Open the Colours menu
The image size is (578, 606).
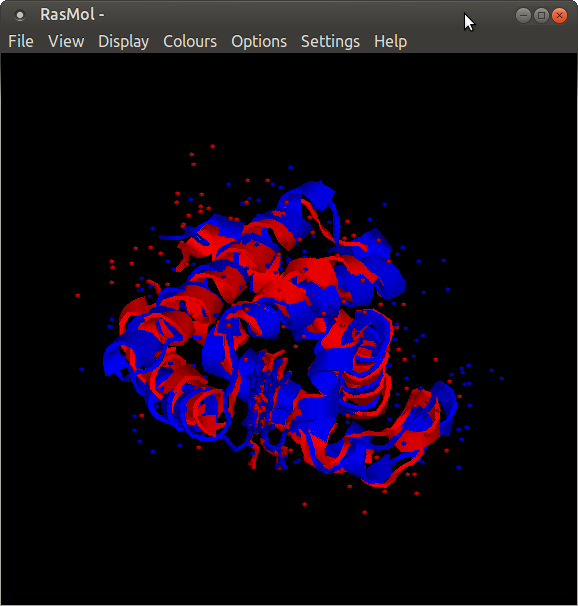(190, 41)
